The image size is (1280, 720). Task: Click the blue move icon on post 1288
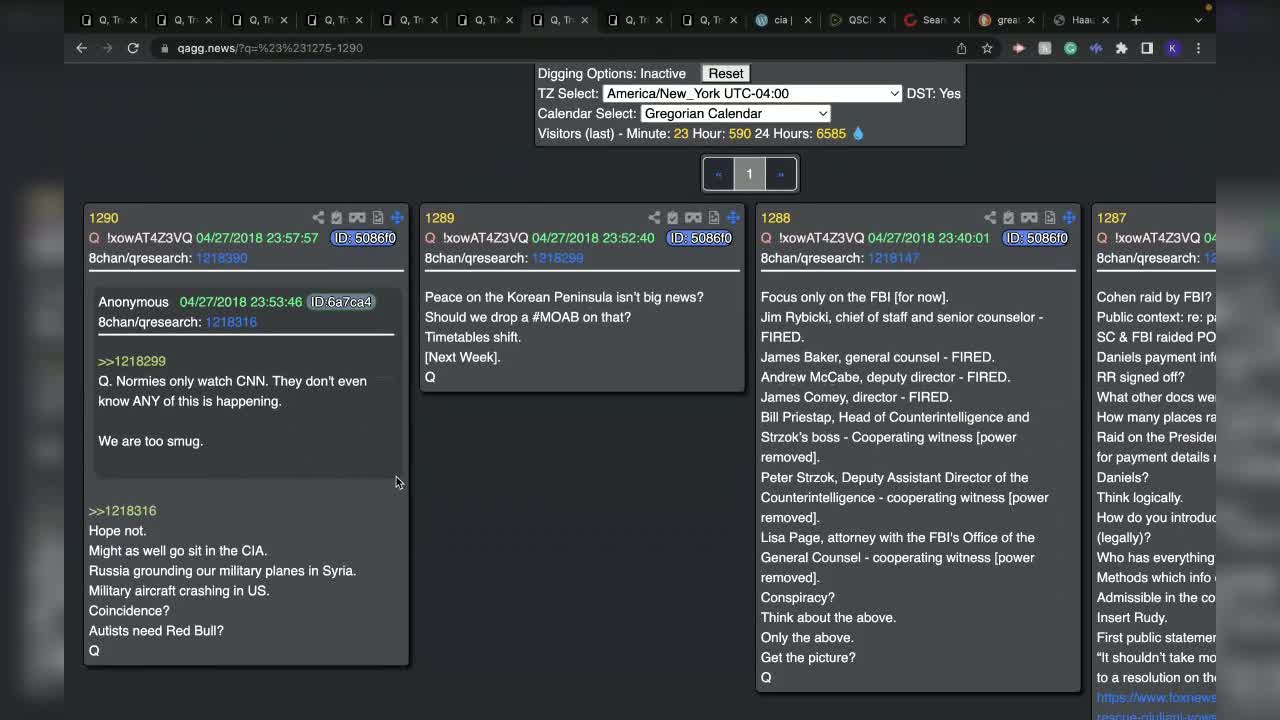coord(1069,217)
